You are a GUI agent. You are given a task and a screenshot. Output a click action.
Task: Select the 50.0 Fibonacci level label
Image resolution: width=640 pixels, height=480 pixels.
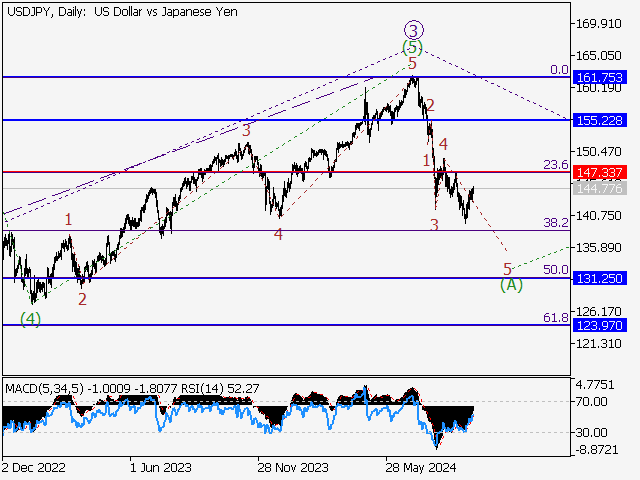pyautogui.click(x=556, y=269)
